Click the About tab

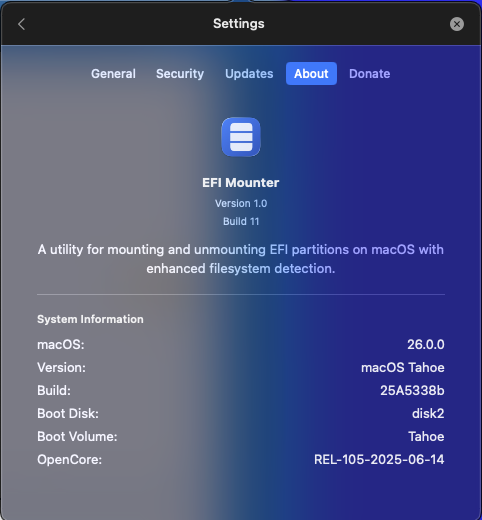(x=311, y=74)
